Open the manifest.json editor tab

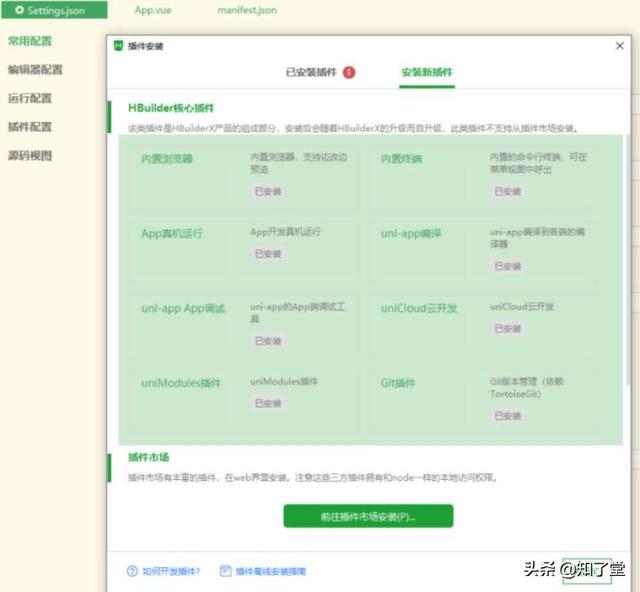(x=247, y=10)
